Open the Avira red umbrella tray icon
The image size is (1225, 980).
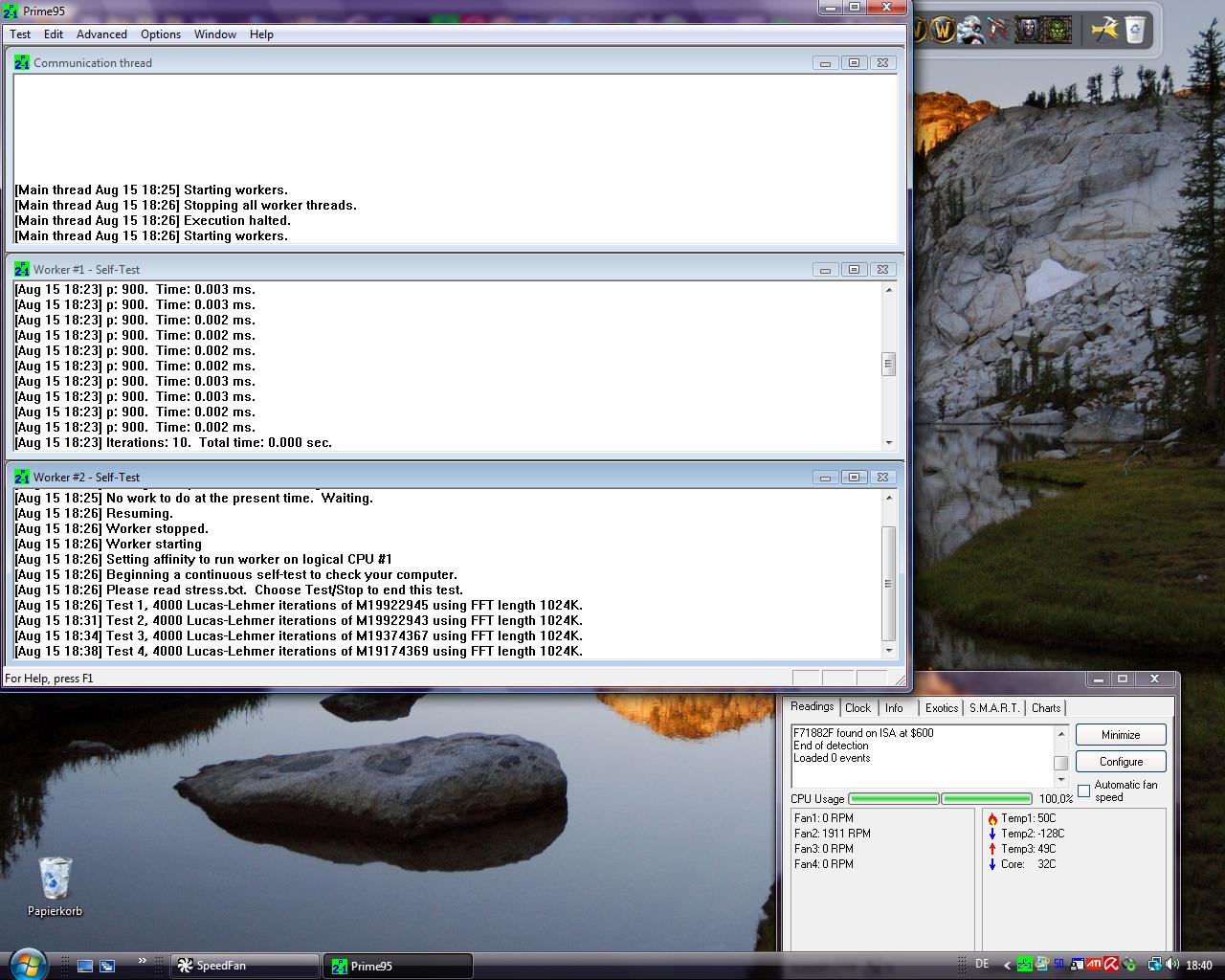(1111, 965)
